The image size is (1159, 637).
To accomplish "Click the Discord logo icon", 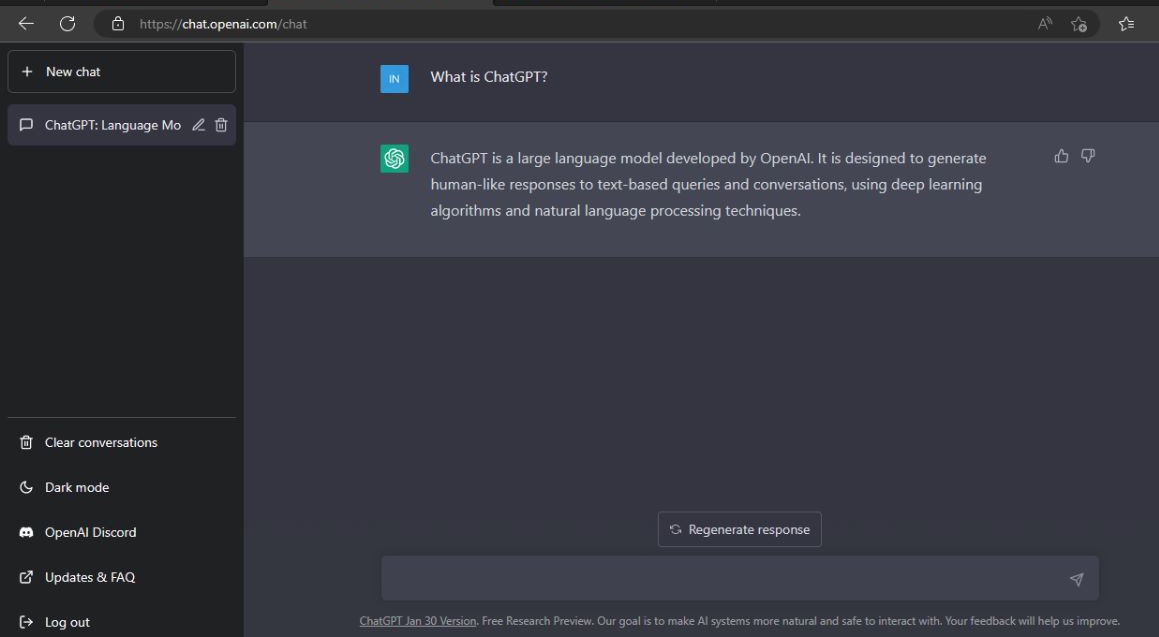I will (x=26, y=532).
